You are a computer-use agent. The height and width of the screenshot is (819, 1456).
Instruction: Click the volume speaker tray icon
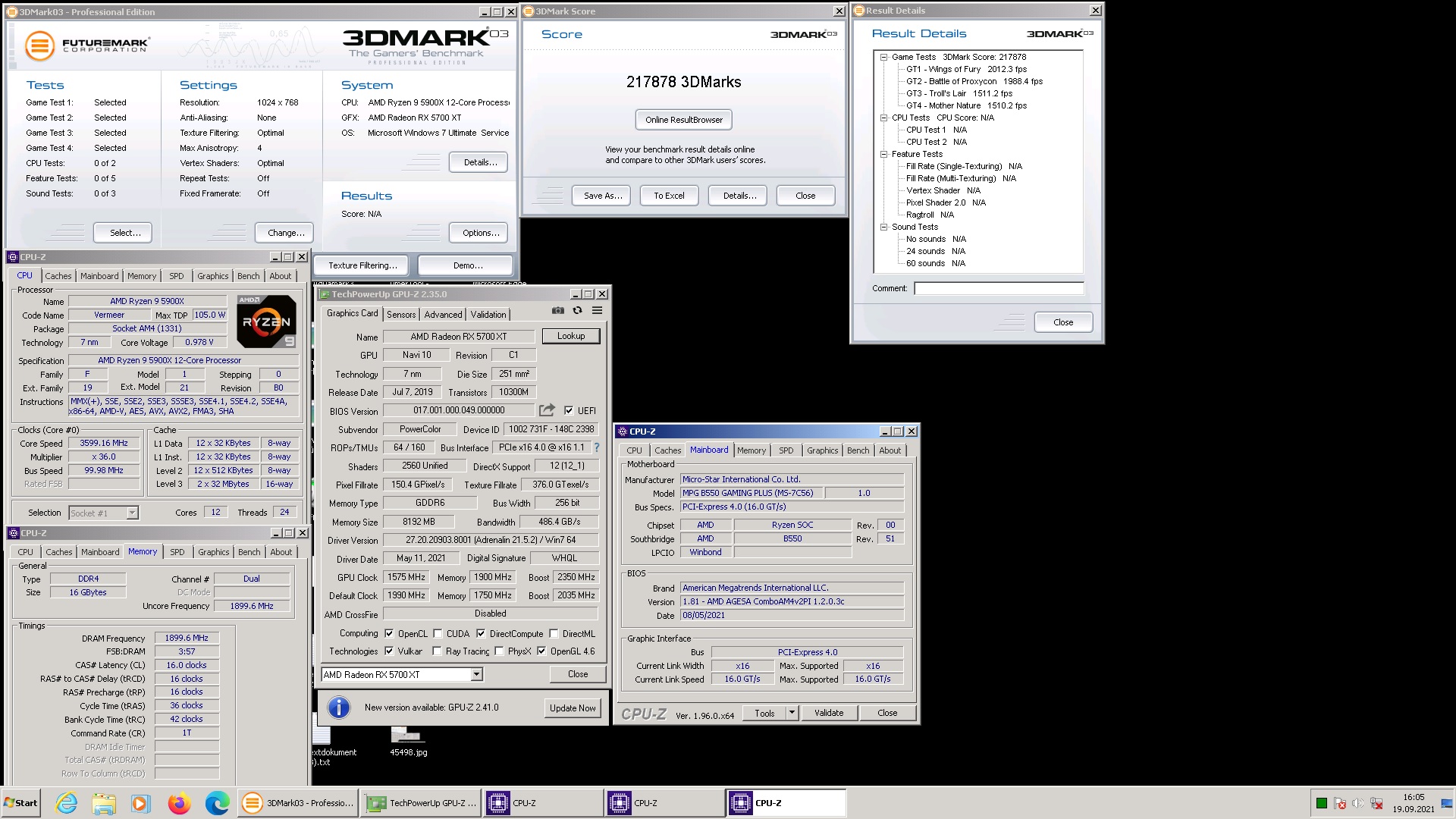tap(1358, 804)
